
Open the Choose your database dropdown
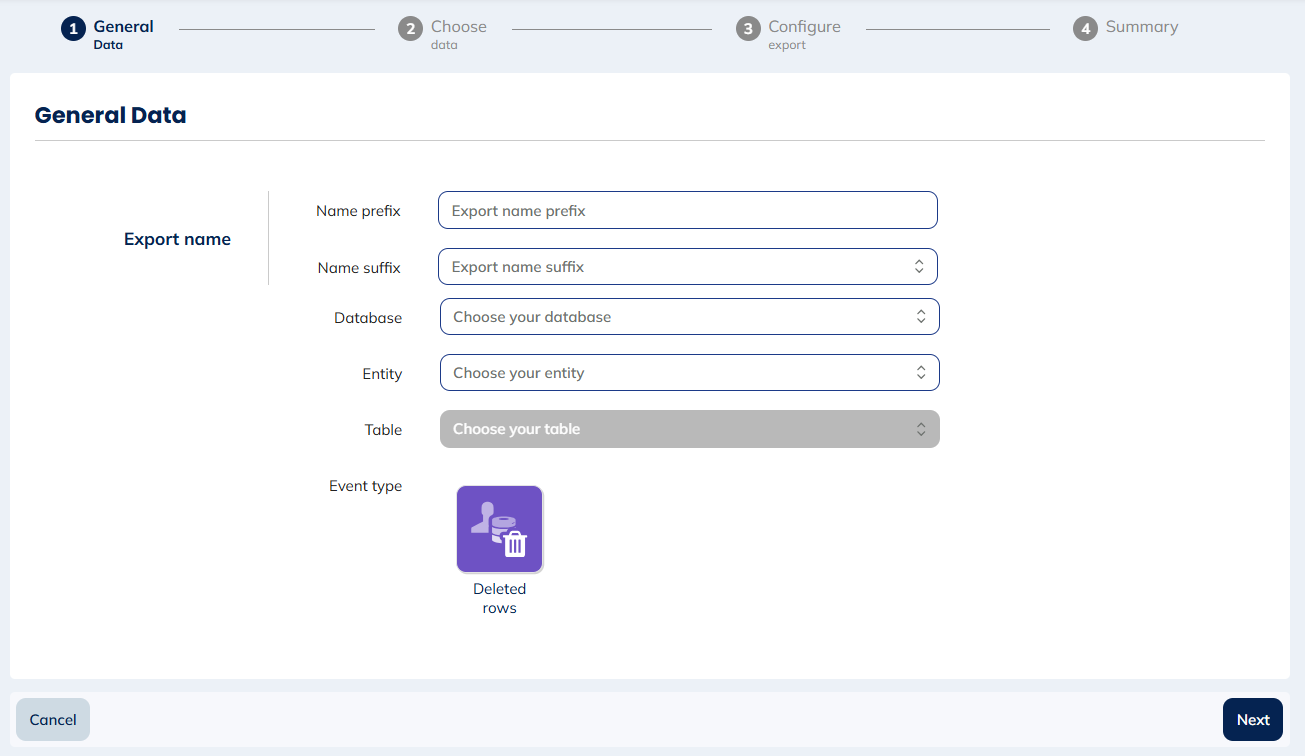tap(680, 317)
